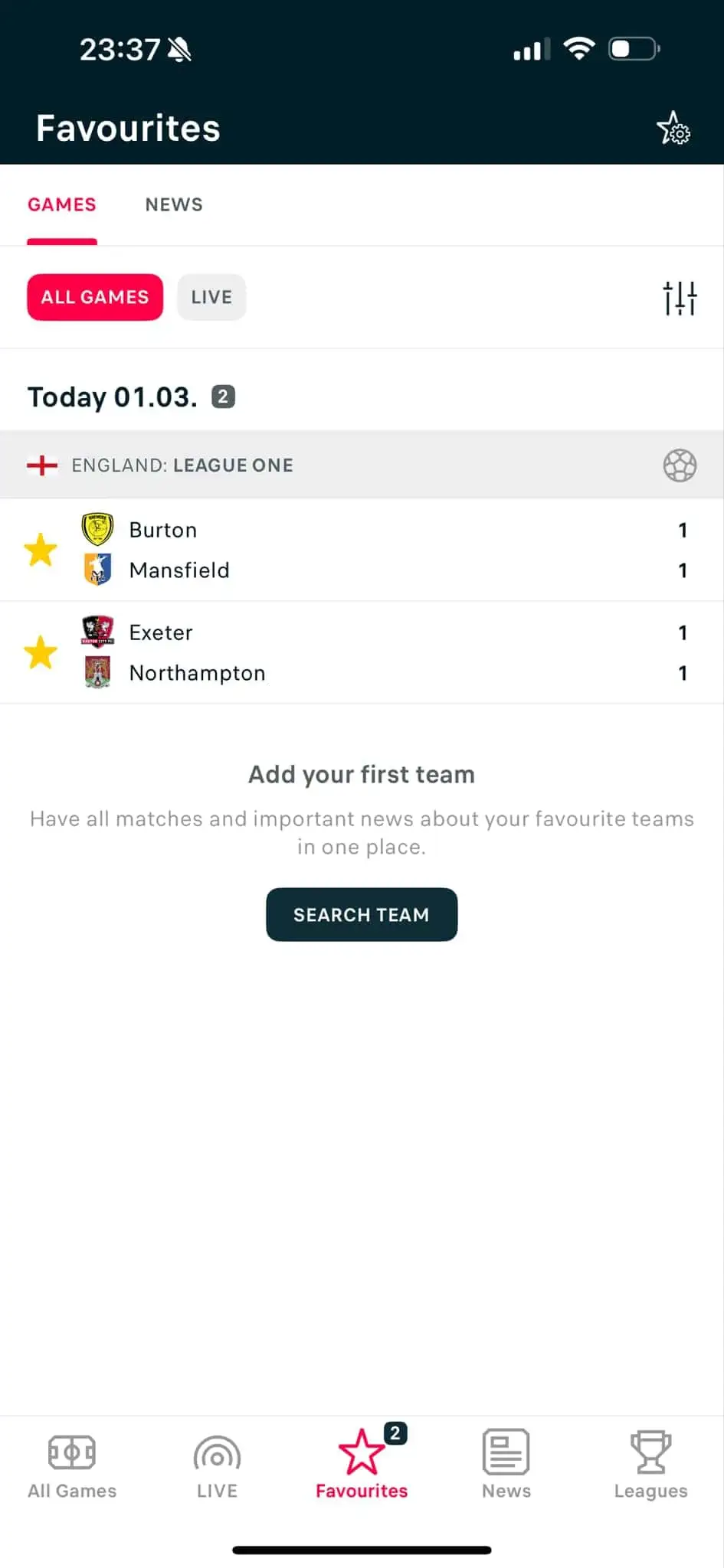This screenshot has height=1568, width=724.
Task: Open All Games in bottom navigation
Action: 72,1465
